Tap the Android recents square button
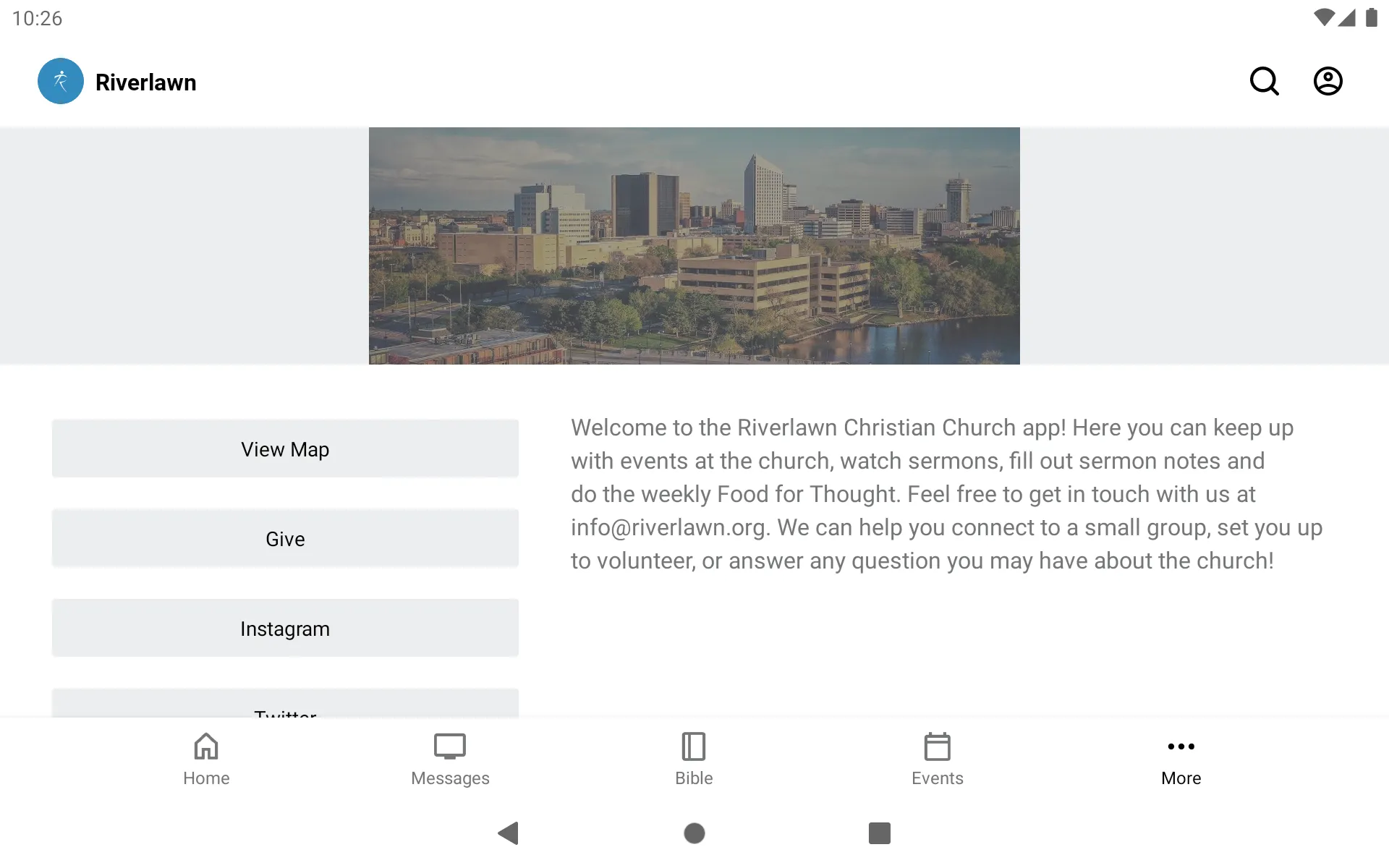Image resolution: width=1389 pixels, height=868 pixels. [877, 832]
